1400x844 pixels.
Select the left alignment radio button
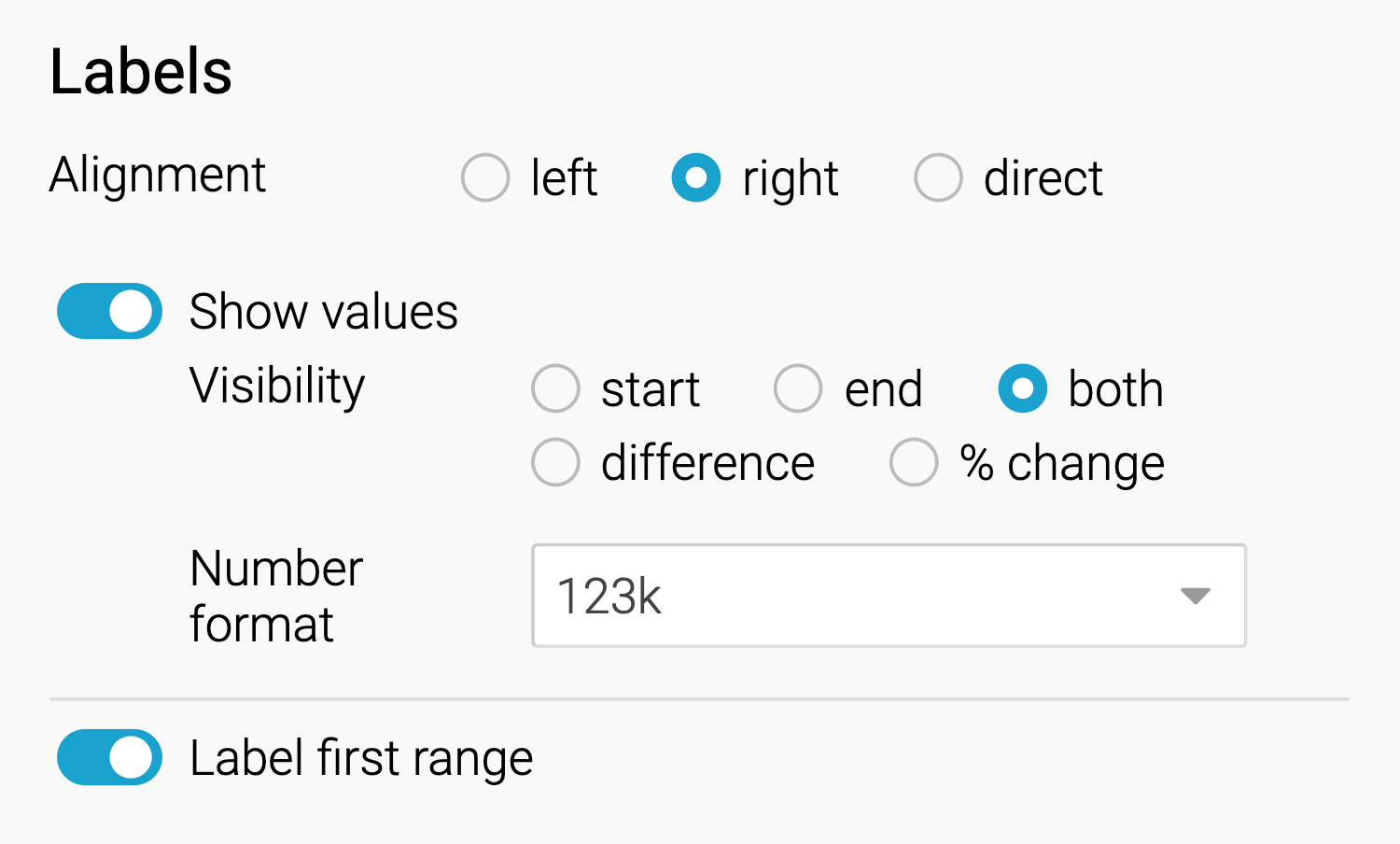(x=485, y=177)
